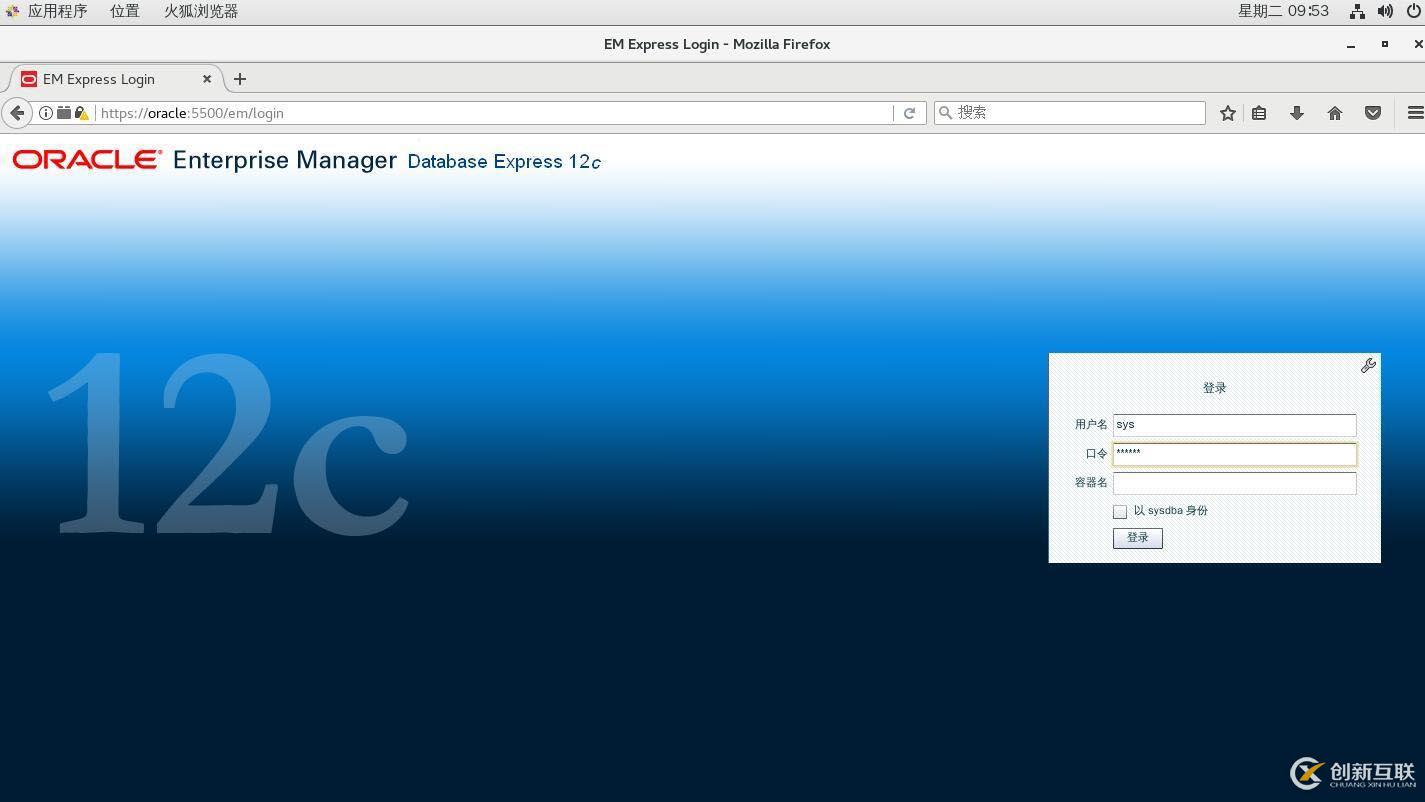Click the volume icon in the system tray
Screen dimensions: 1425x802
point(1385,11)
